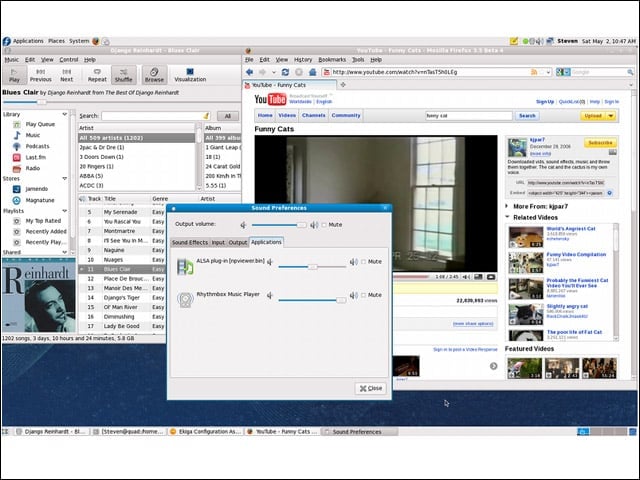Viewport: 640px width, 480px height.
Task: Collapse the Playlists section in Rhythmbox
Action: point(64,211)
